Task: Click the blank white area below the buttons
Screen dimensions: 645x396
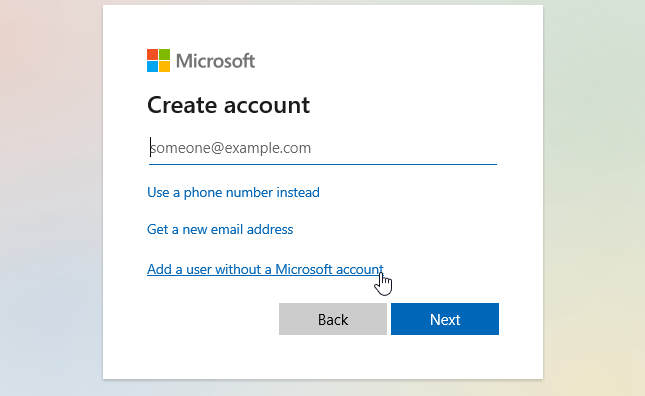Action: click(323, 357)
